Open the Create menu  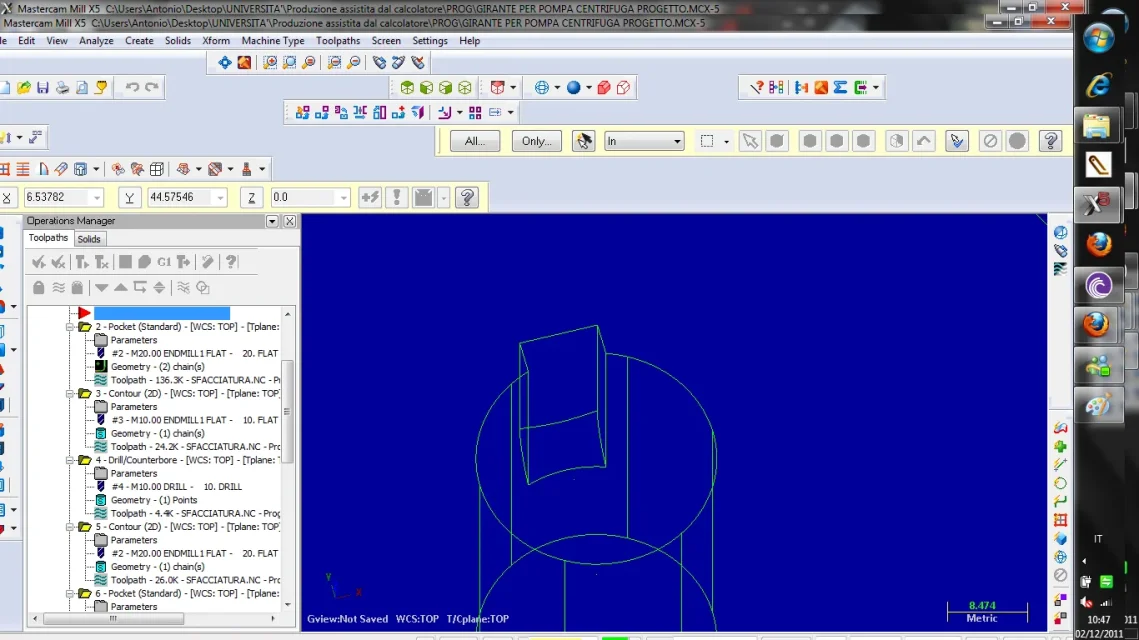139,41
